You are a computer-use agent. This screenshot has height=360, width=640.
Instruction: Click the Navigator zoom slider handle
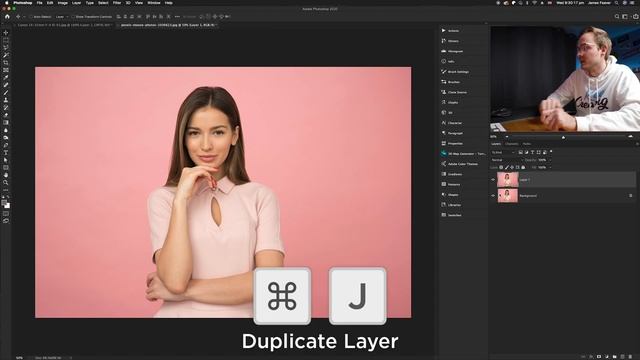[x=563, y=137]
